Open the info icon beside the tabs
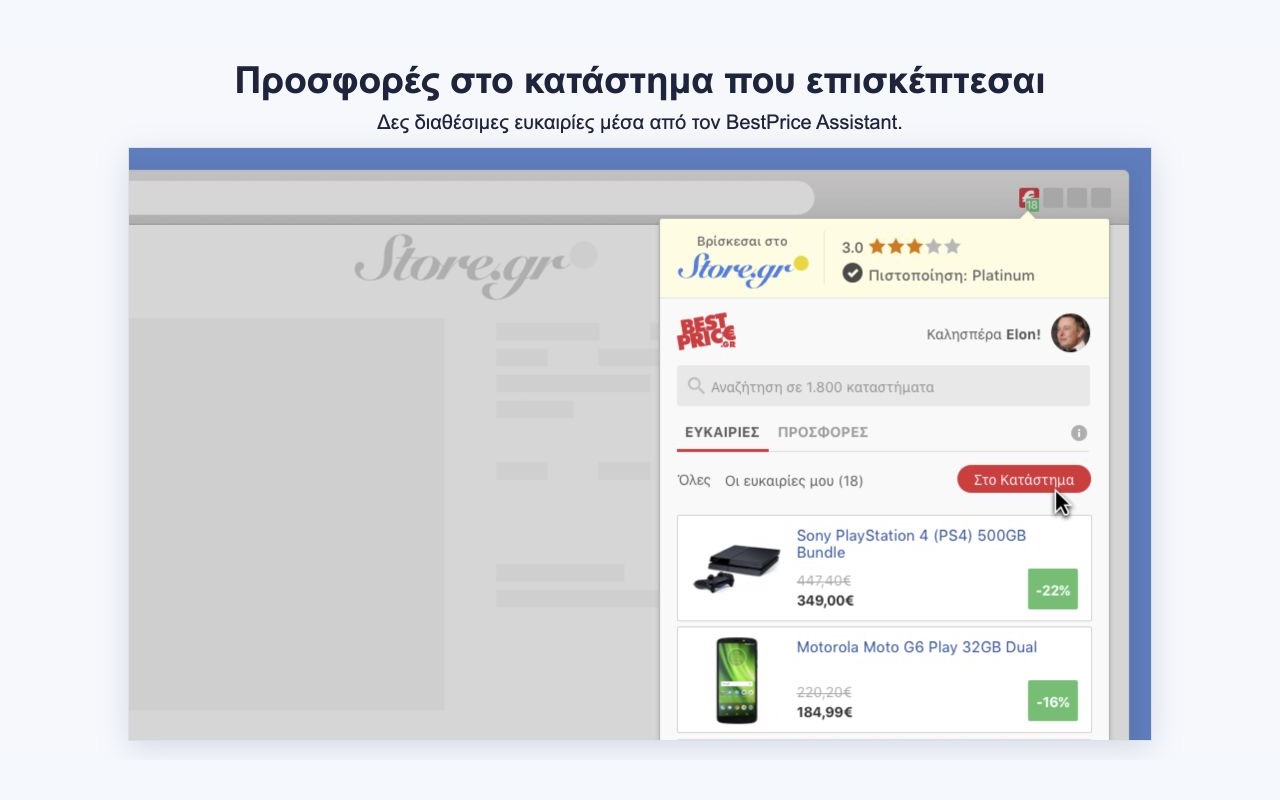1280x800 pixels. tap(1079, 433)
